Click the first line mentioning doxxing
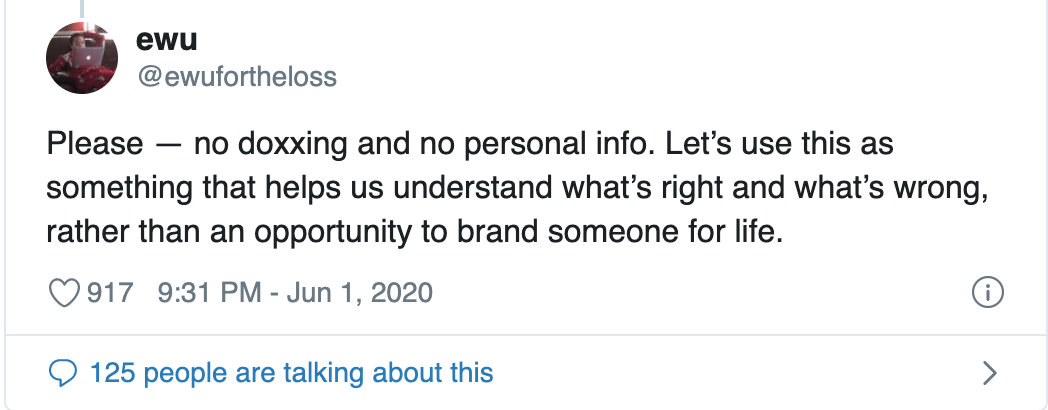The image size is (1048, 410). click(470, 144)
